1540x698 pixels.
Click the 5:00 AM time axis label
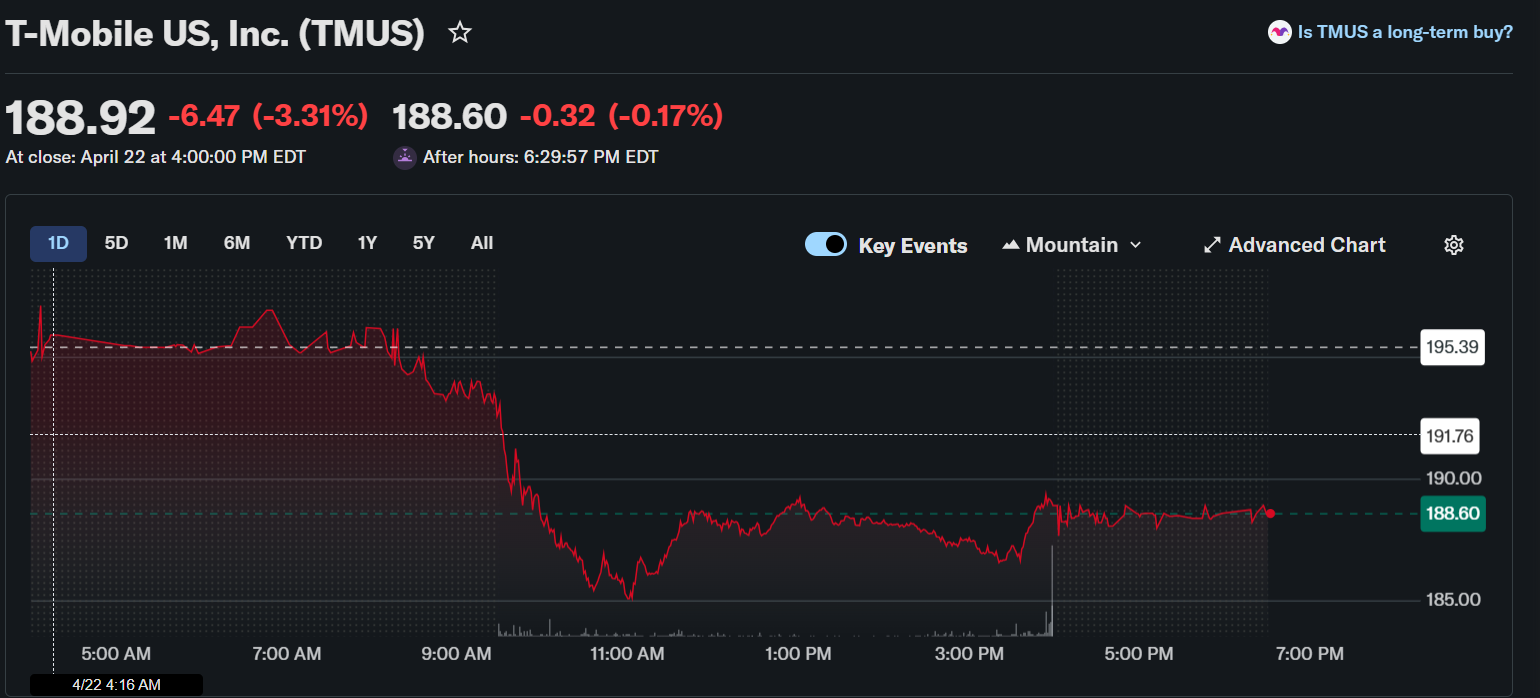(x=116, y=654)
